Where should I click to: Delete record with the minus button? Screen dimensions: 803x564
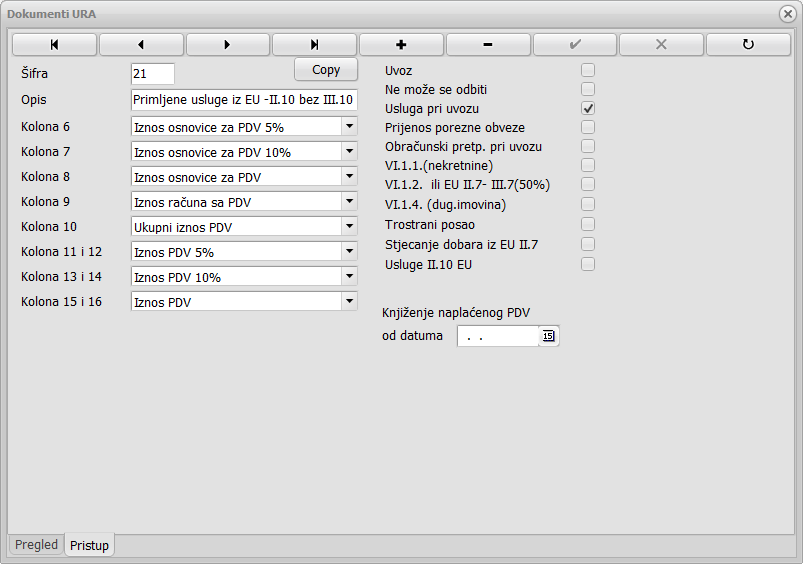click(488, 45)
